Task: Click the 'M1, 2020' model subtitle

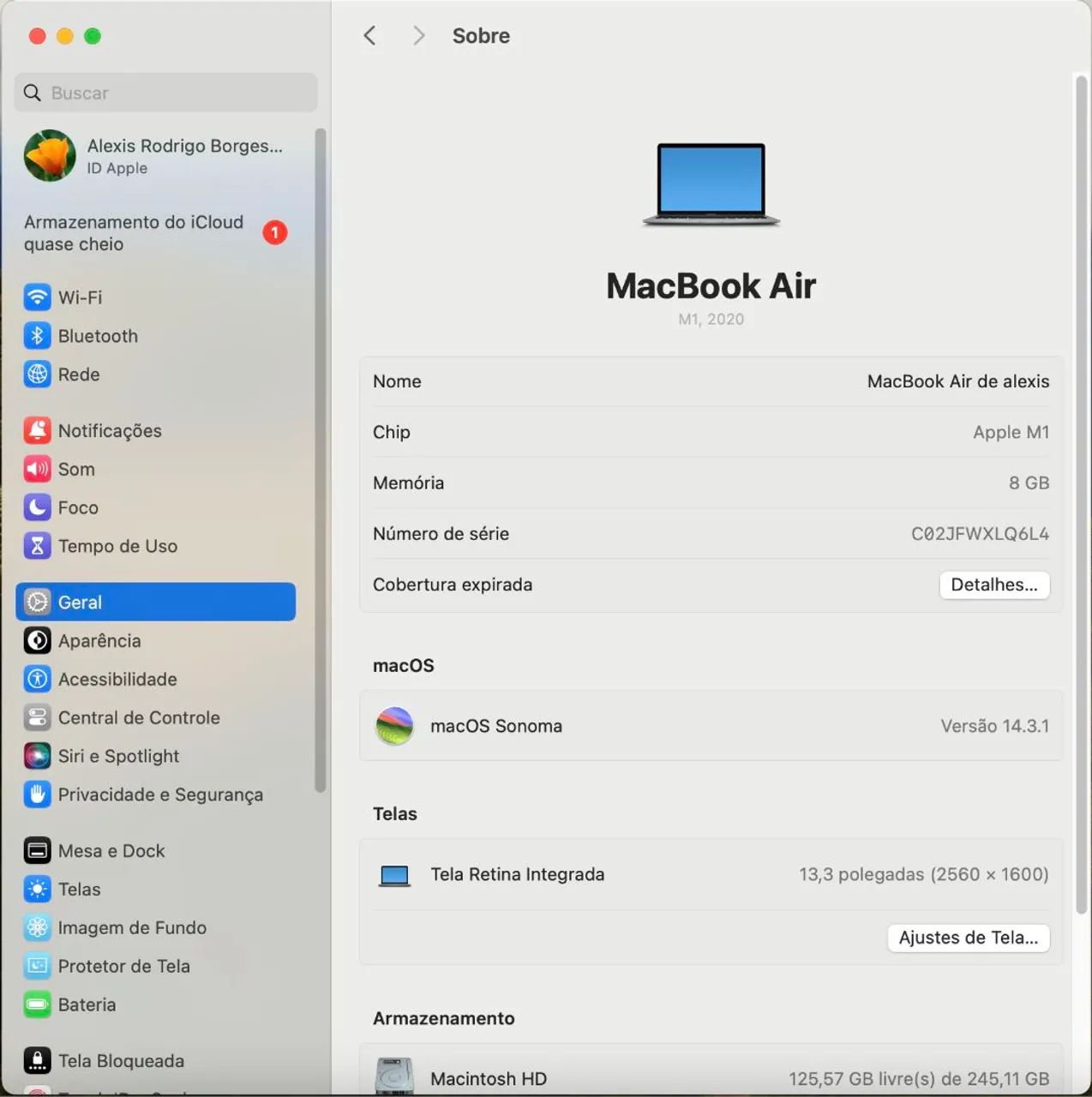Action: pyautogui.click(x=711, y=319)
